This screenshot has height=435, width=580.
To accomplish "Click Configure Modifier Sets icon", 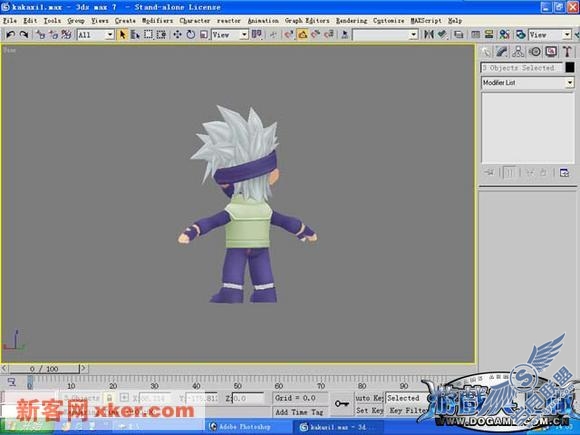I will (x=564, y=173).
